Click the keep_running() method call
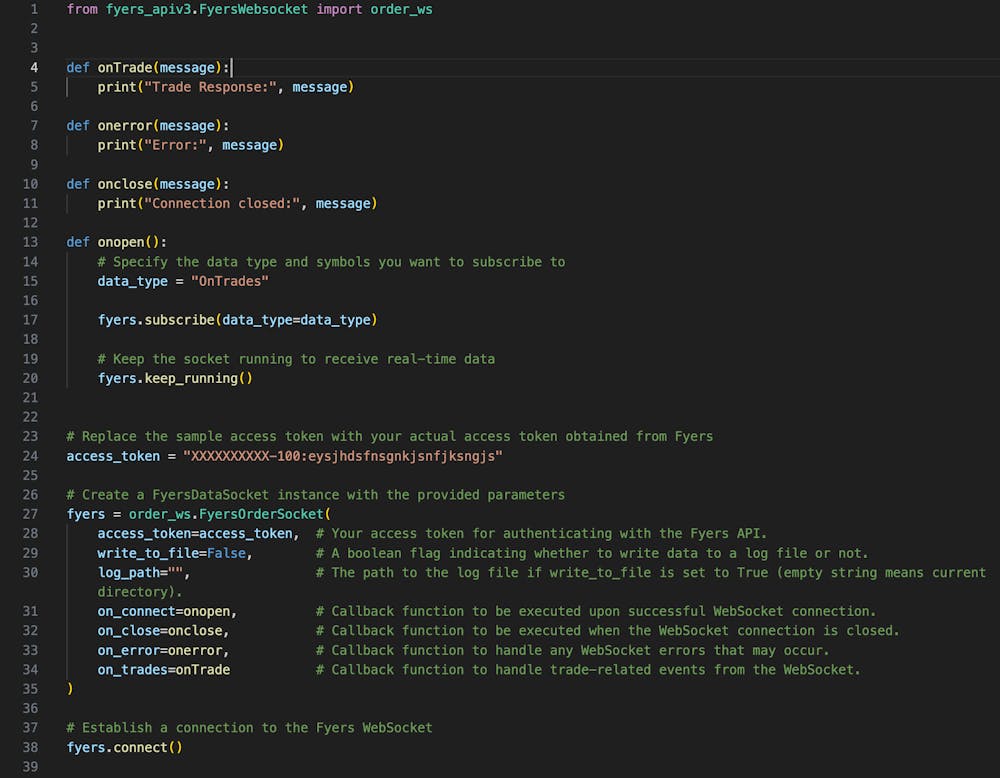Image resolution: width=1000 pixels, height=778 pixels. 190,378
